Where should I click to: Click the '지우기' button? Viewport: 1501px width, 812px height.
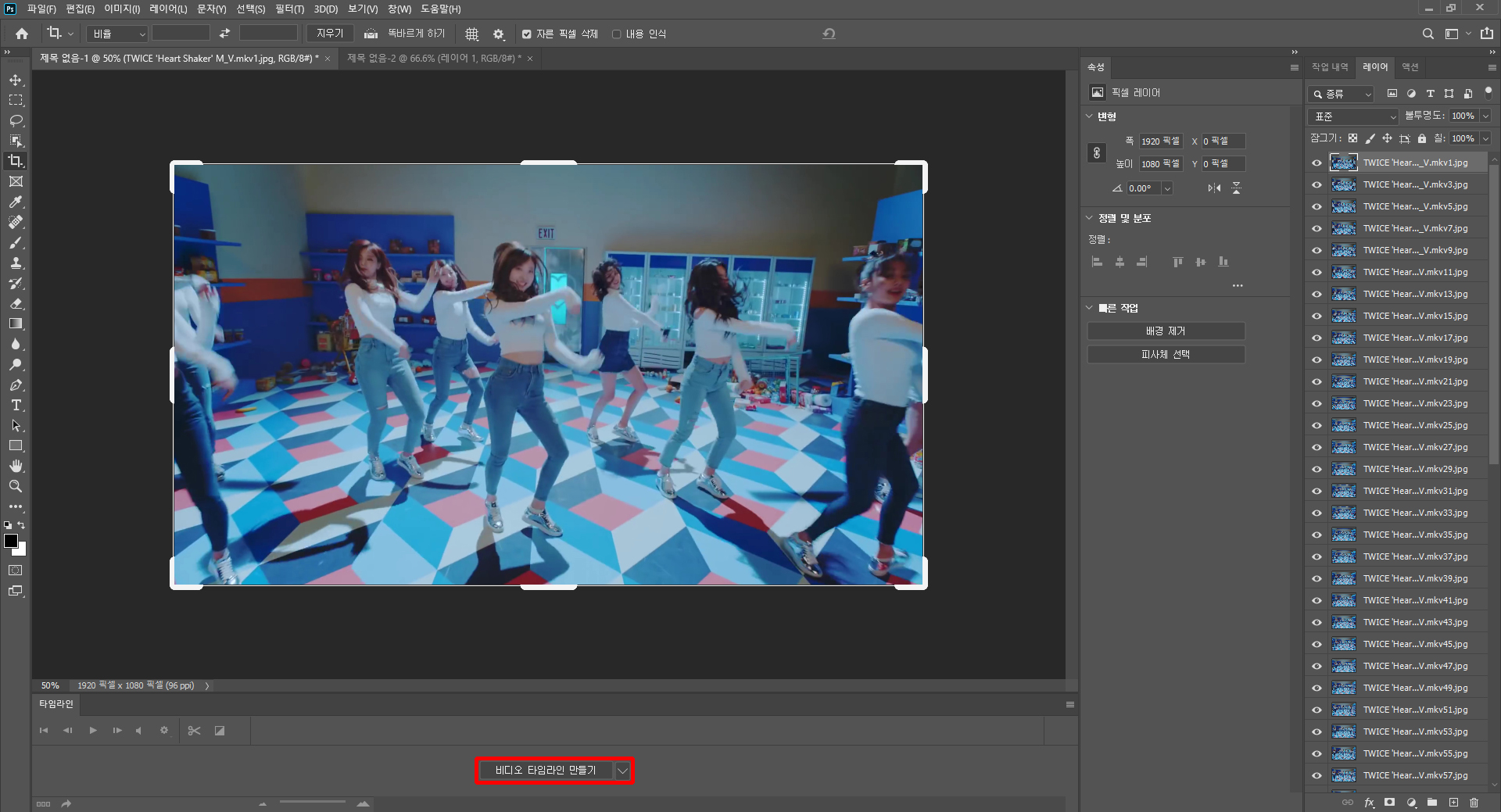click(x=330, y=34)
